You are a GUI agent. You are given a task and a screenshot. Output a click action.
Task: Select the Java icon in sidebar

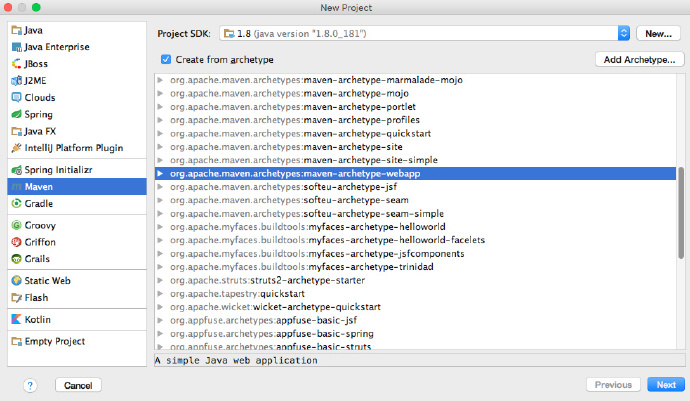tap(17, 30)
